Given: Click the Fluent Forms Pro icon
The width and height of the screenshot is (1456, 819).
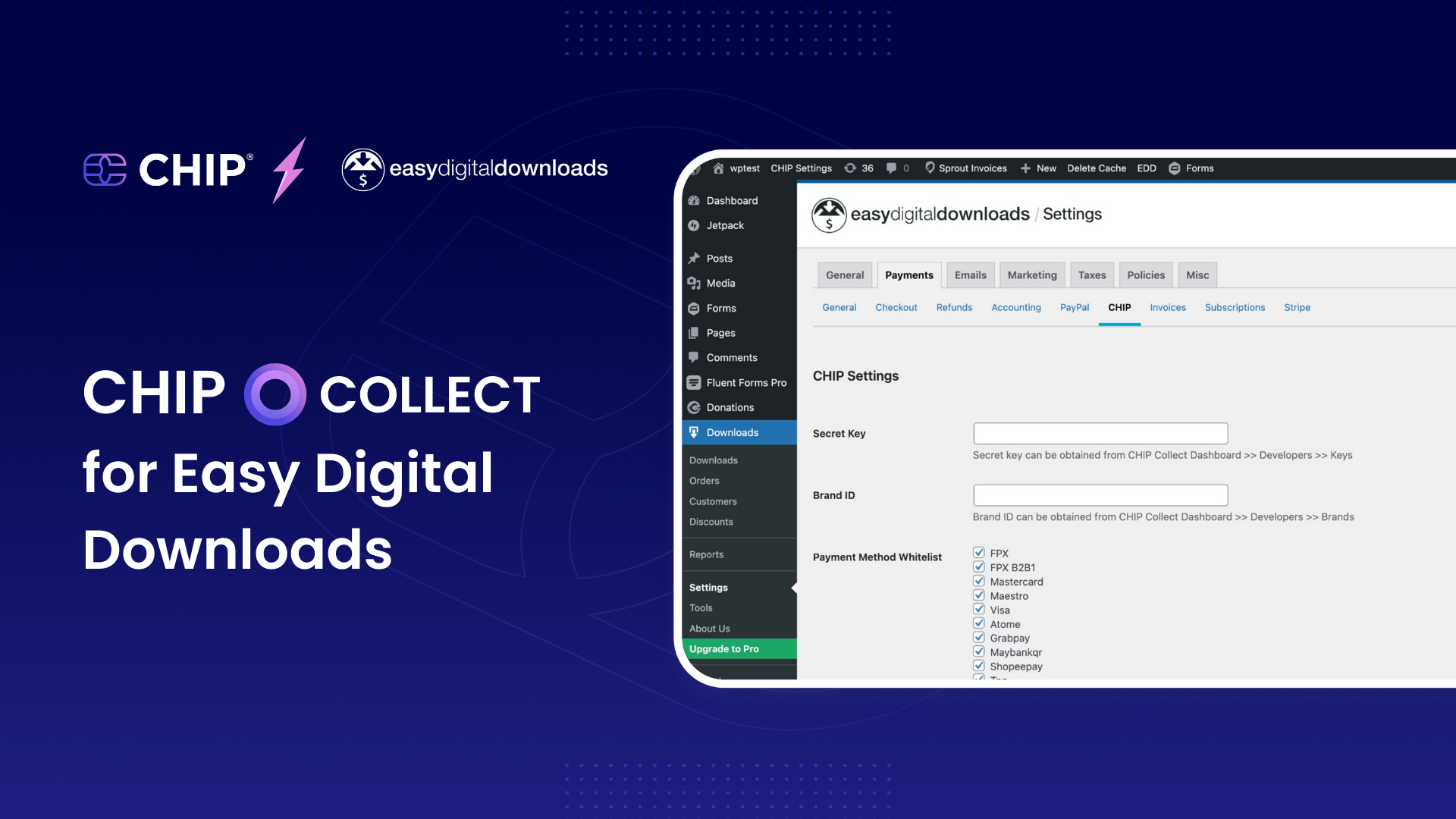Looking at the screenshot, I should tap(694, 382).
